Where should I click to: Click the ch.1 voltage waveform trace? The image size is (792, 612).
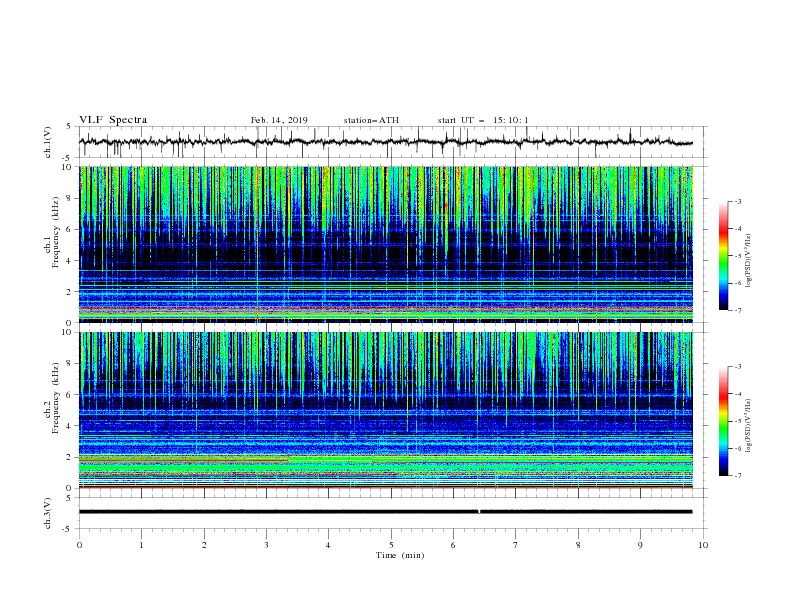coord(385,142)
